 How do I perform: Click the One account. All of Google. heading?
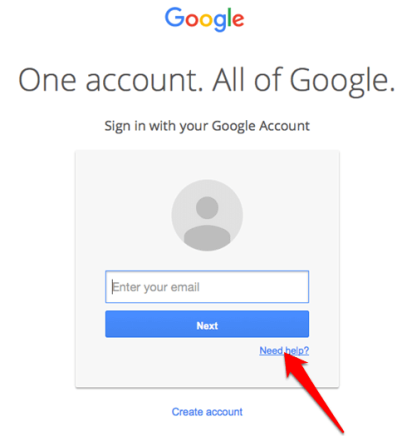pos(207,80)
